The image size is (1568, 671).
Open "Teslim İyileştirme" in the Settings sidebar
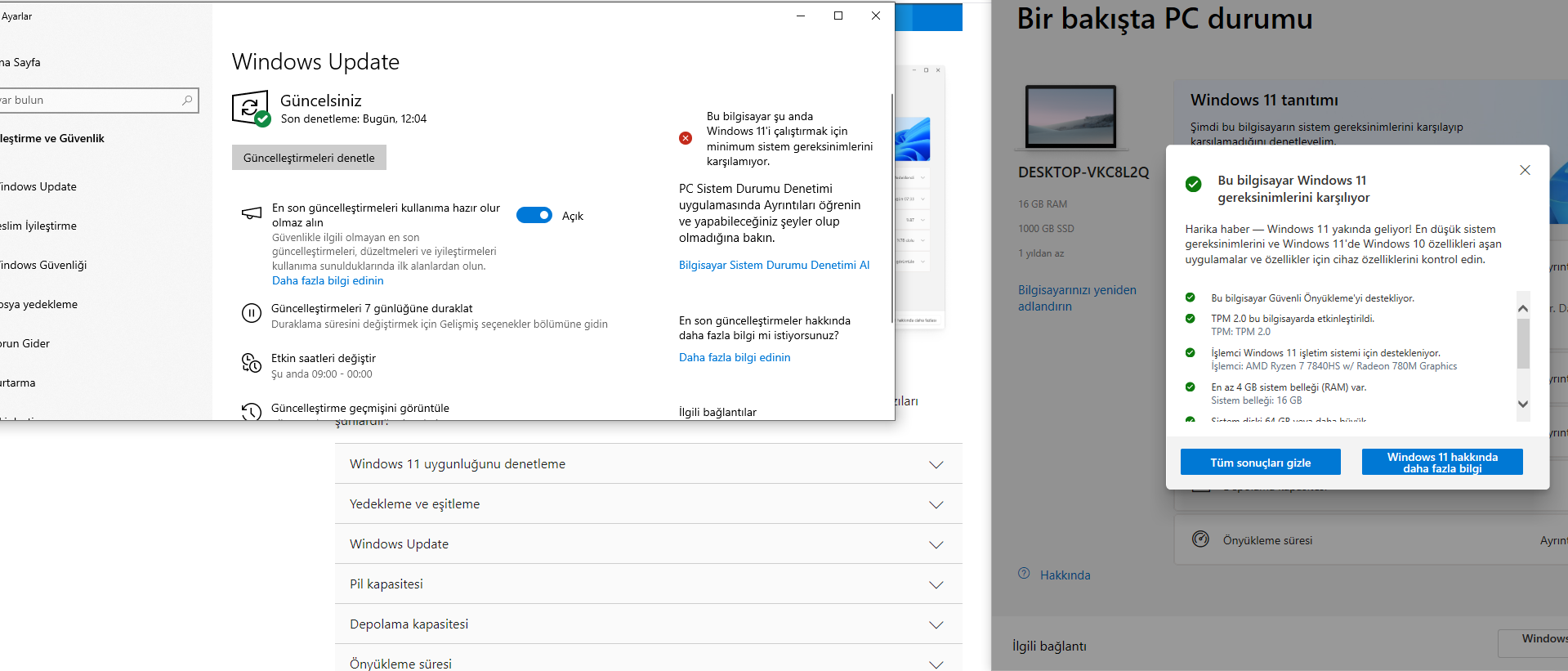tap(38, 226)
